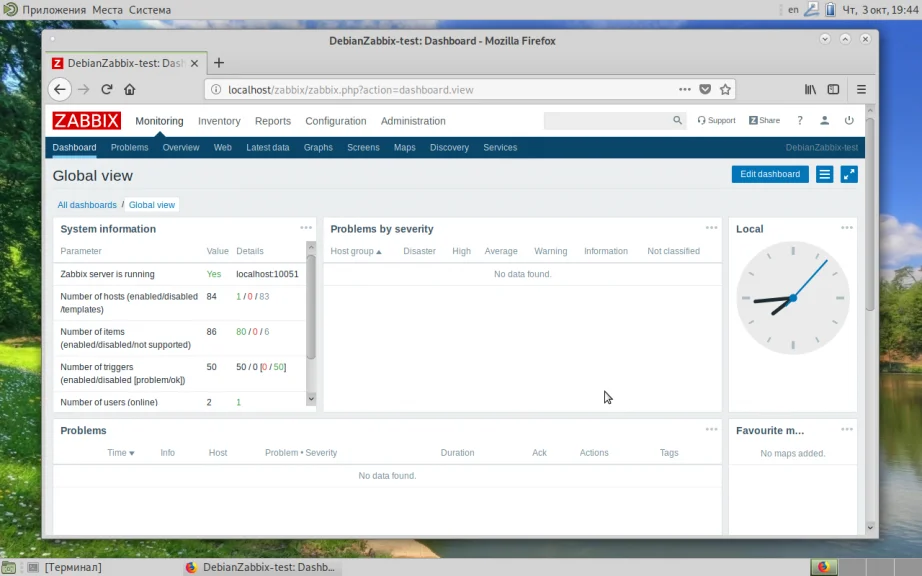Open the Configuration menu

335,120
